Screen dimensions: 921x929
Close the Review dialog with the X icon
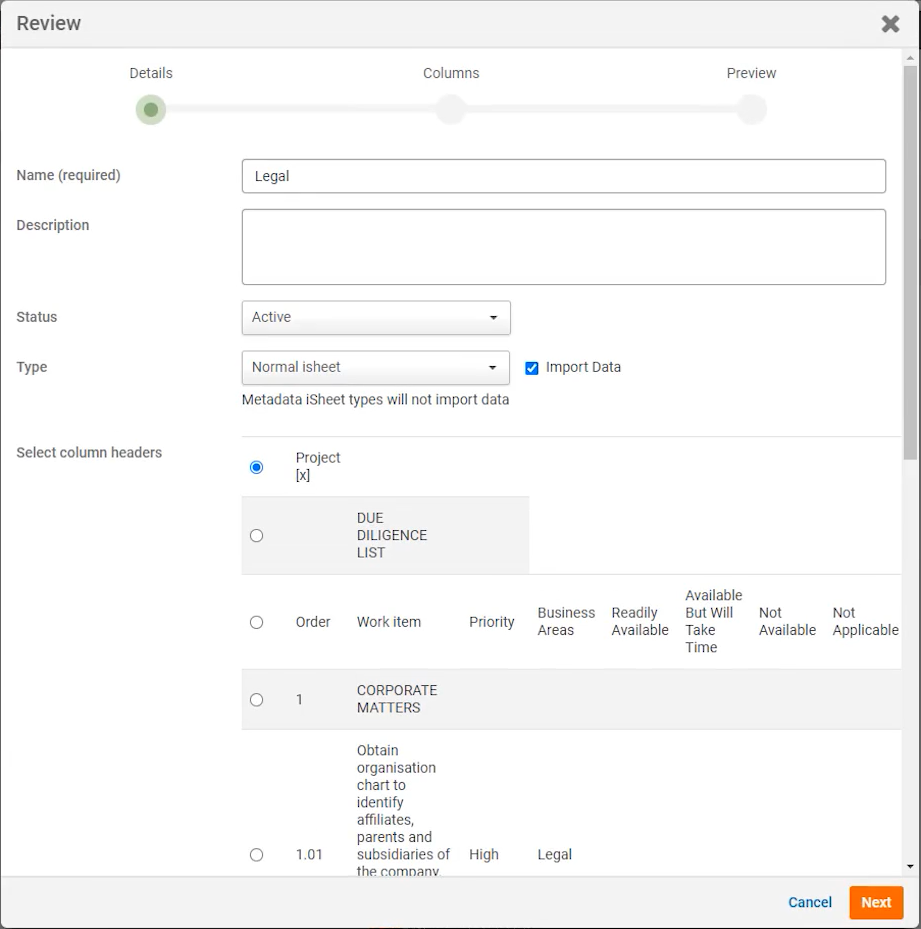click(889, 24)
